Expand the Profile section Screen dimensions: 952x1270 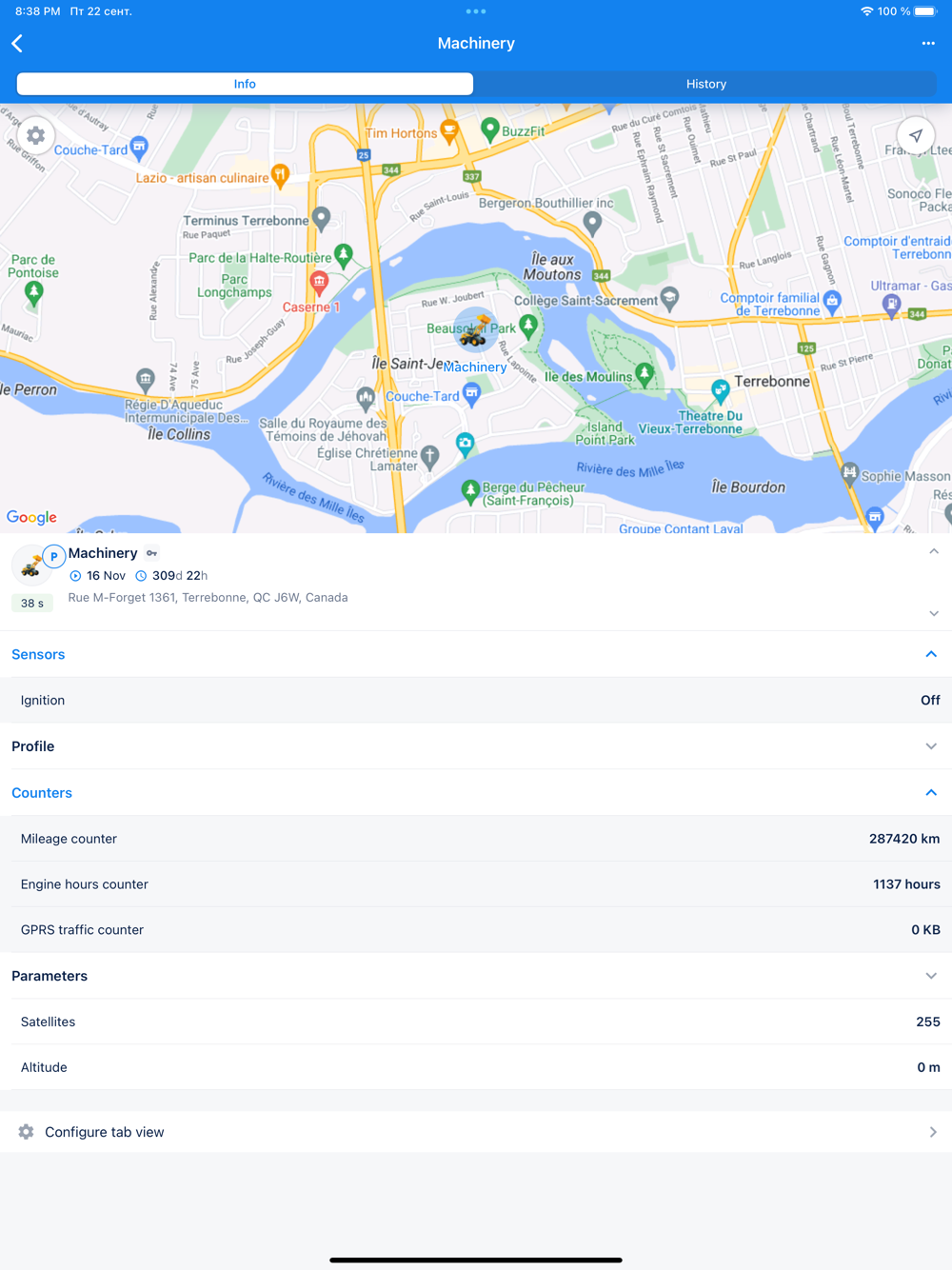tap(931, 746)
